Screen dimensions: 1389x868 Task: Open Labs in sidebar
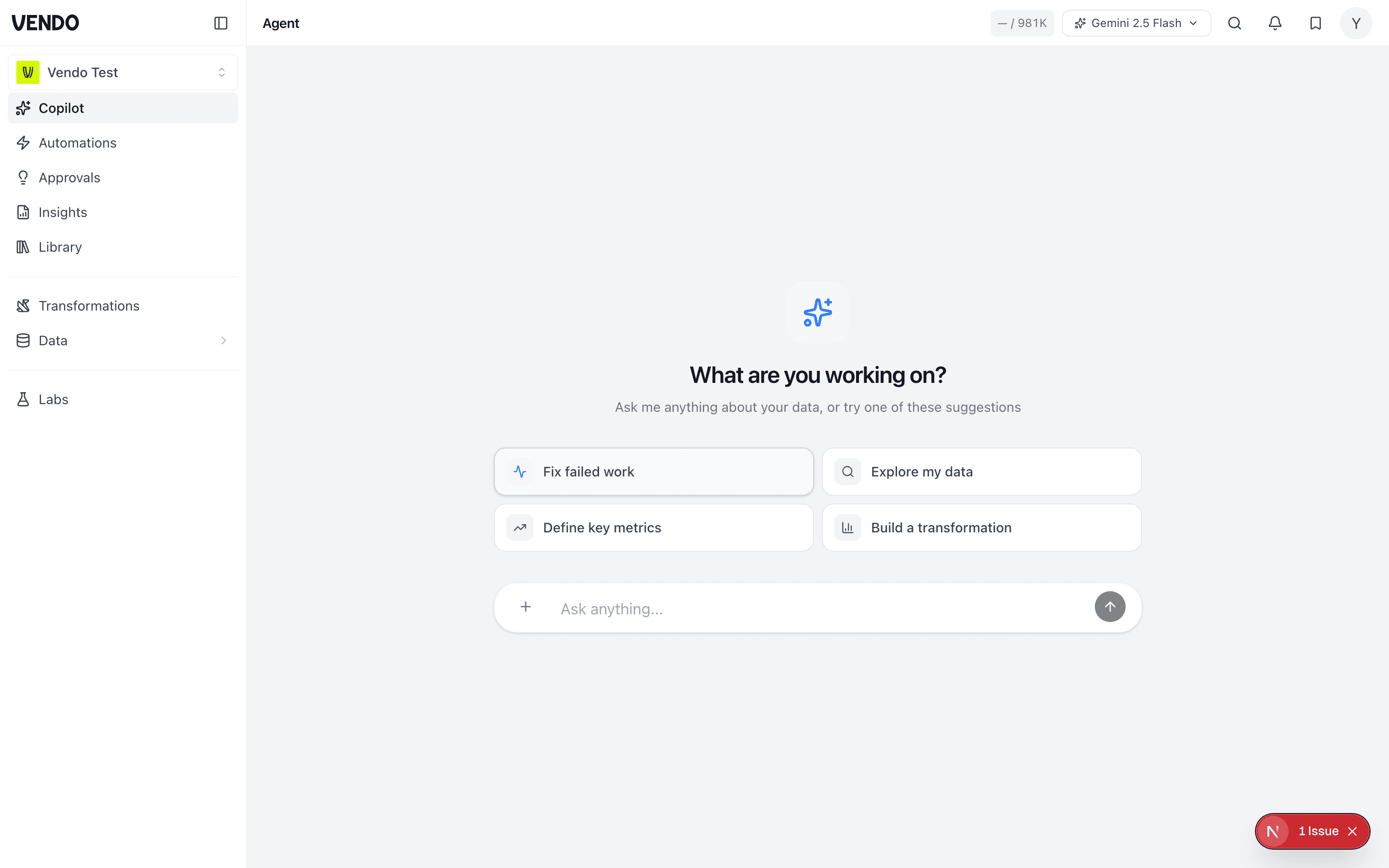(x=123, y=400)
